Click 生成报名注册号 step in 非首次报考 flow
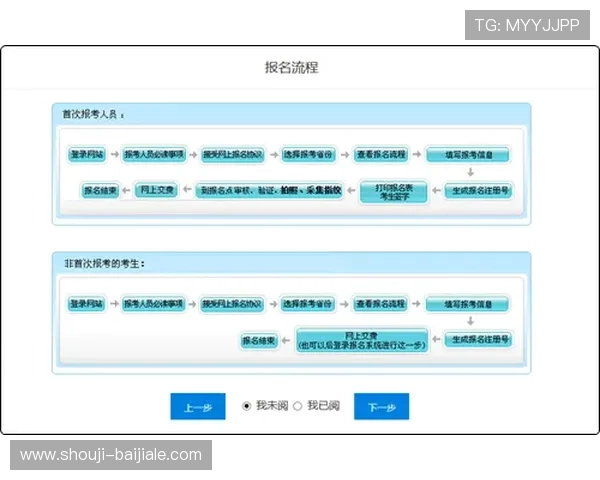Image resolution: width=600 pixels, height=480 pixels. click(479, 340)
